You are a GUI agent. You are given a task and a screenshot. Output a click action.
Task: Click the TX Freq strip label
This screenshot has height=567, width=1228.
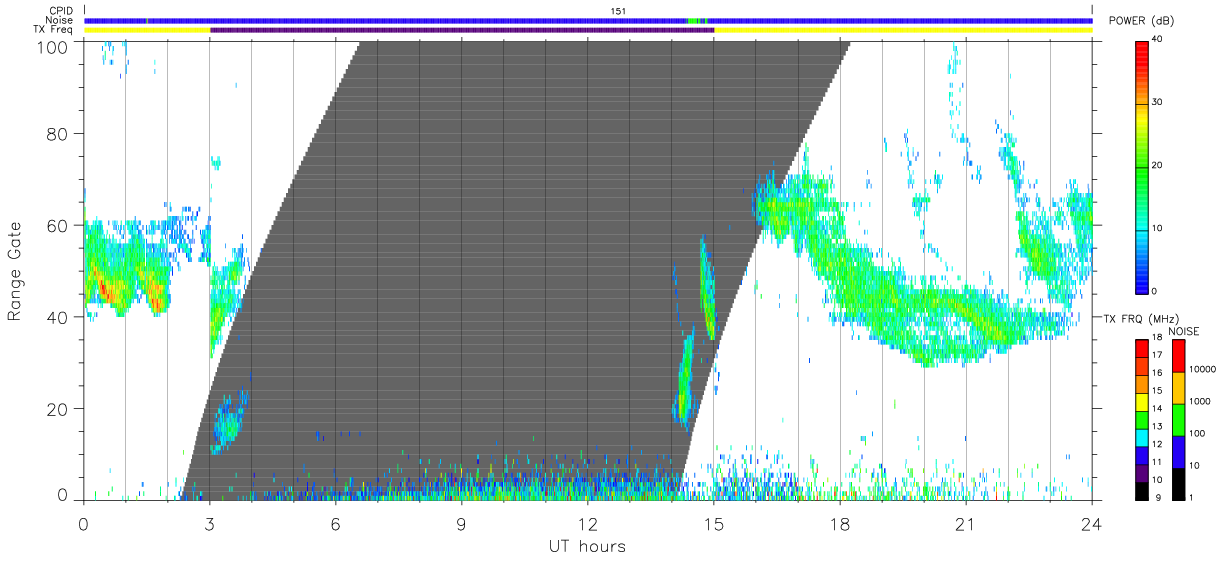tap(55, 29)
